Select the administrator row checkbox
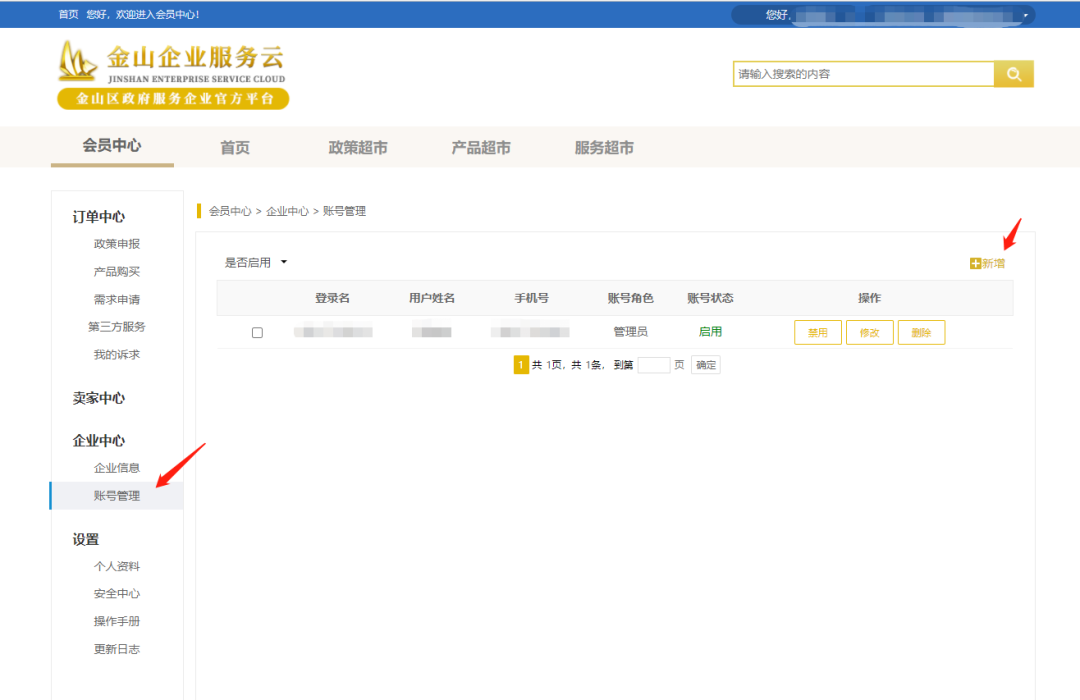This screenshot has height=700, width=1080. coord(257,333)
